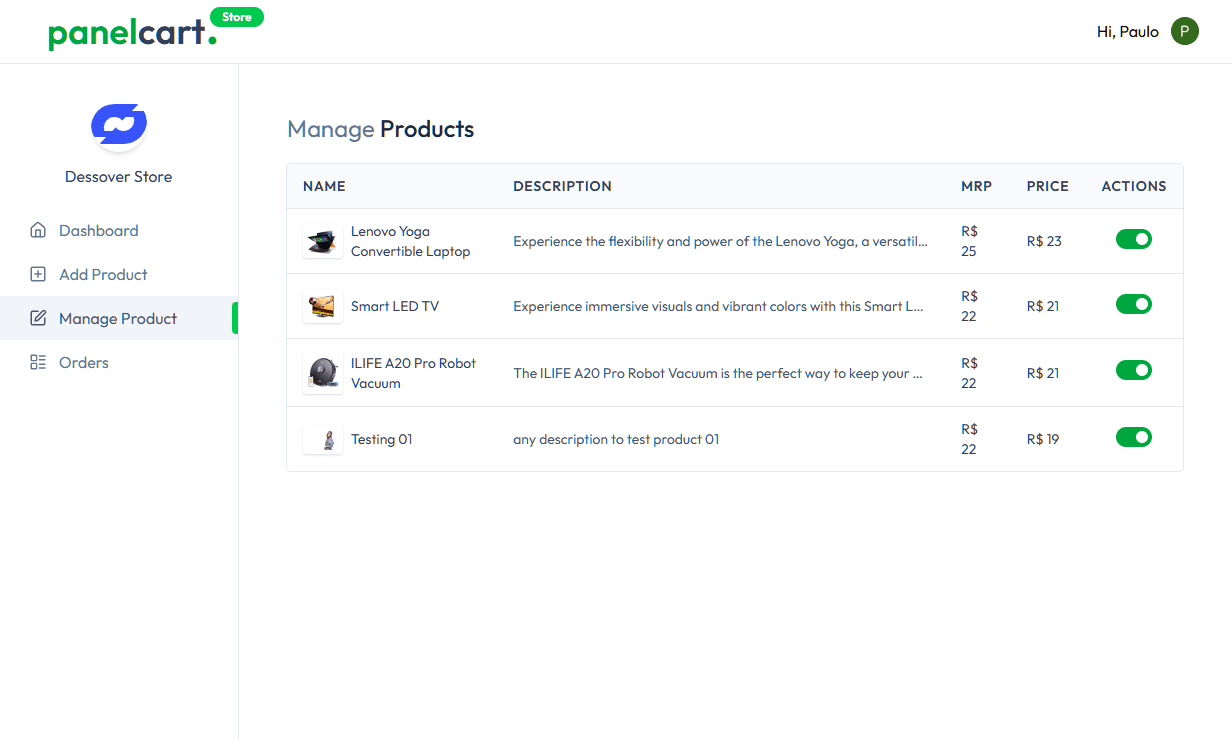Click the Orders list icon
Image resolution: width=1232 pixels, height=740 pixels.
38,362
